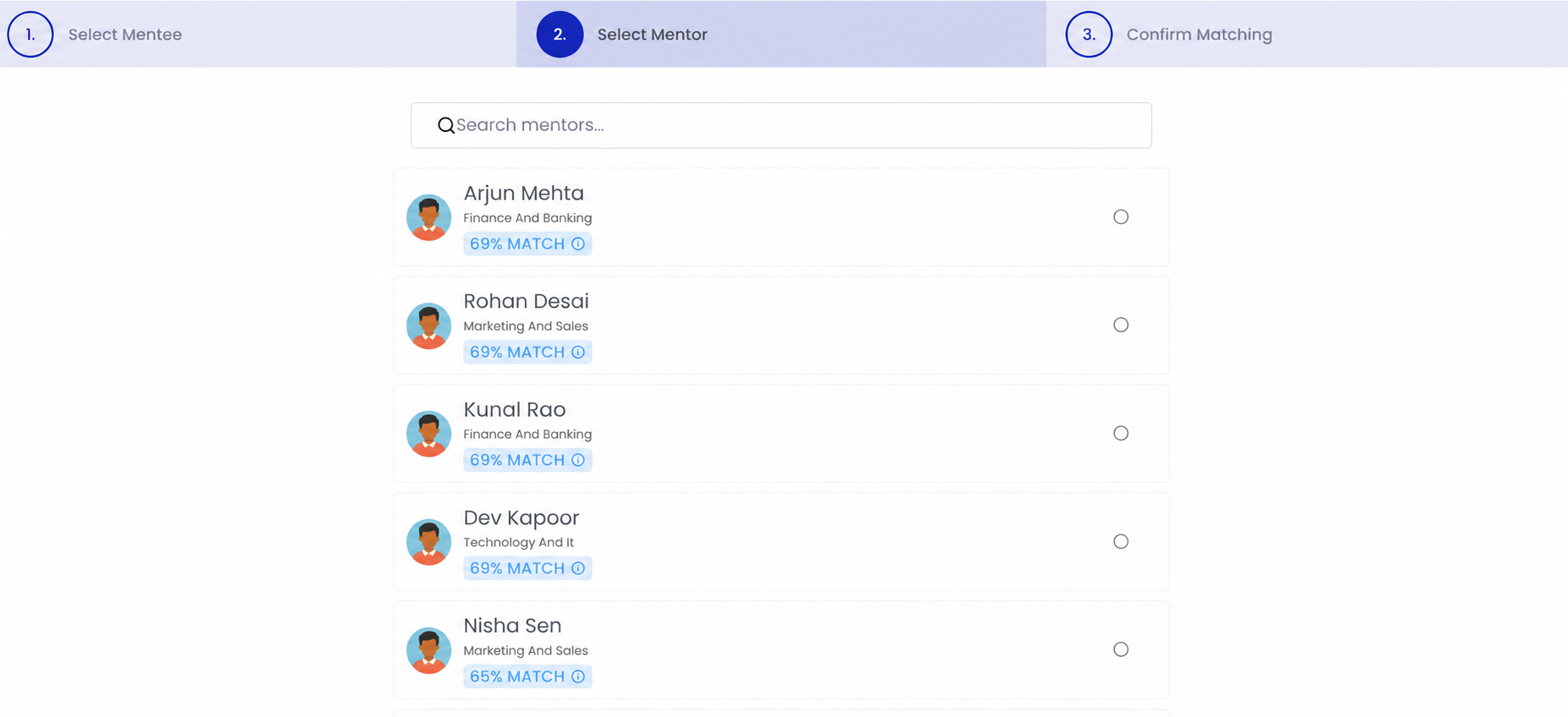The image size is (1568, 717).
Task: Click the name Arjun Mehta
Action: (523, 194)
